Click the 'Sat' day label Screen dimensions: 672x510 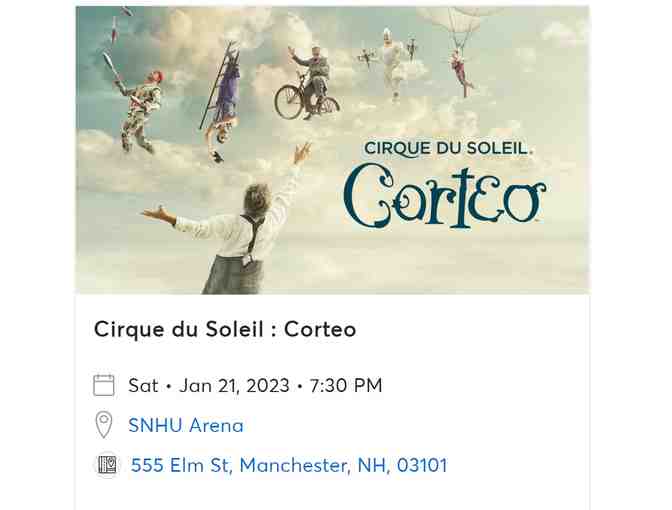pos(143,385)
